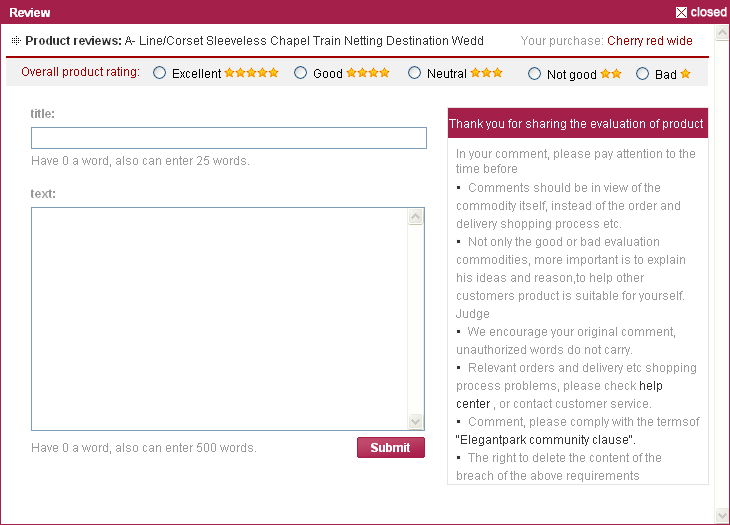Click the 'Review' dialog title
The height and width of the screenshot is (525, 730).
coord(30,13)
